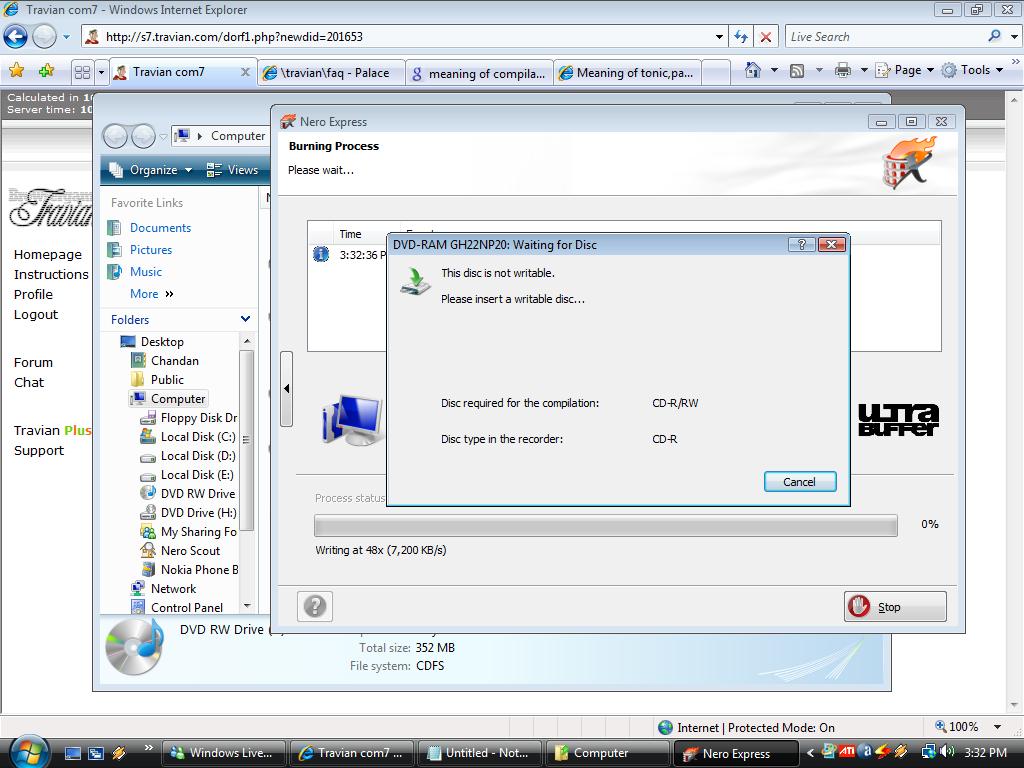
Task: Select Chandan folder in the tree
Action: [x=174, y=360]
